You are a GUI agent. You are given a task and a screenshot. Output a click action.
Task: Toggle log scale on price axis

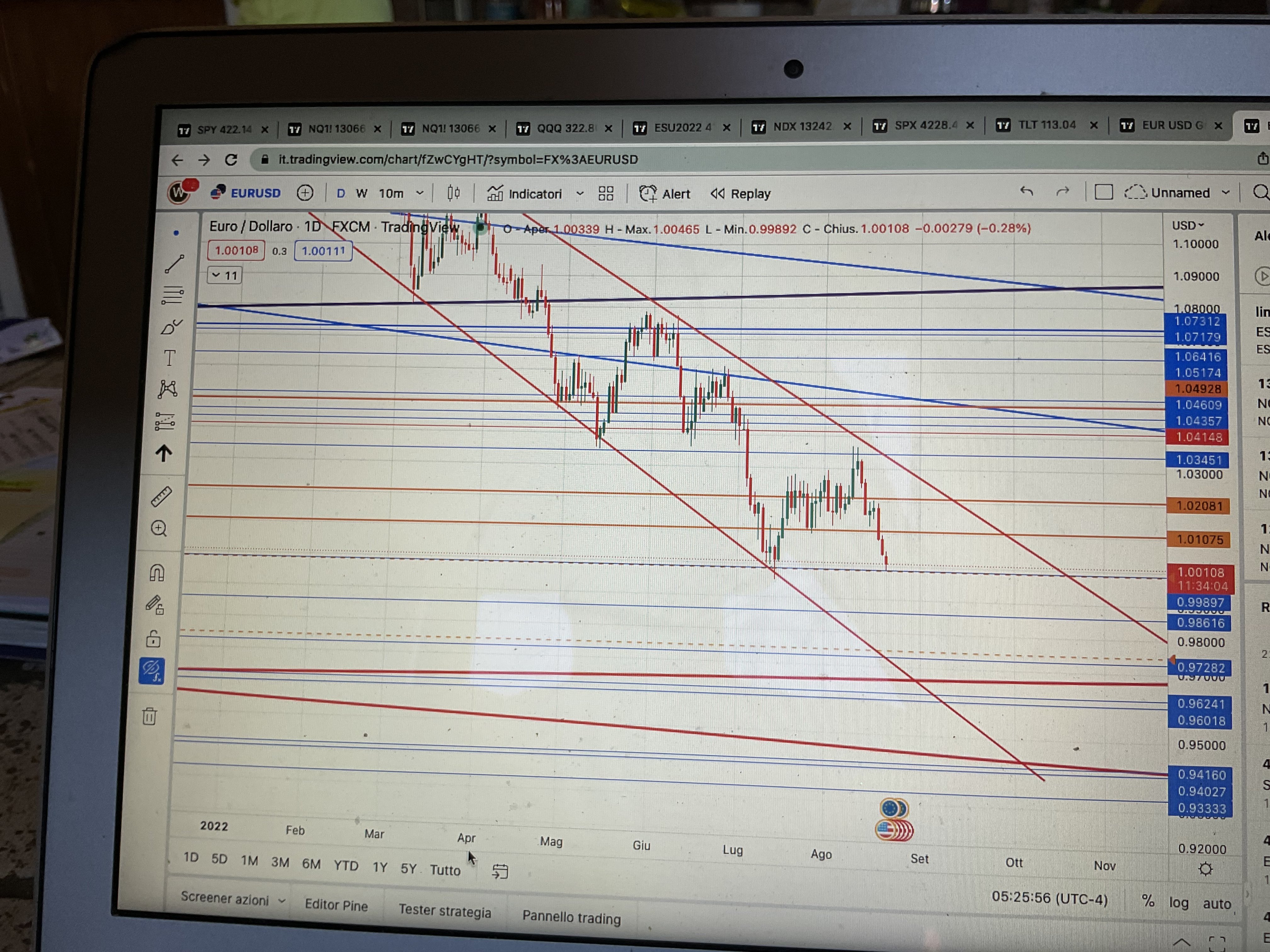click(x=1179, y=903)
